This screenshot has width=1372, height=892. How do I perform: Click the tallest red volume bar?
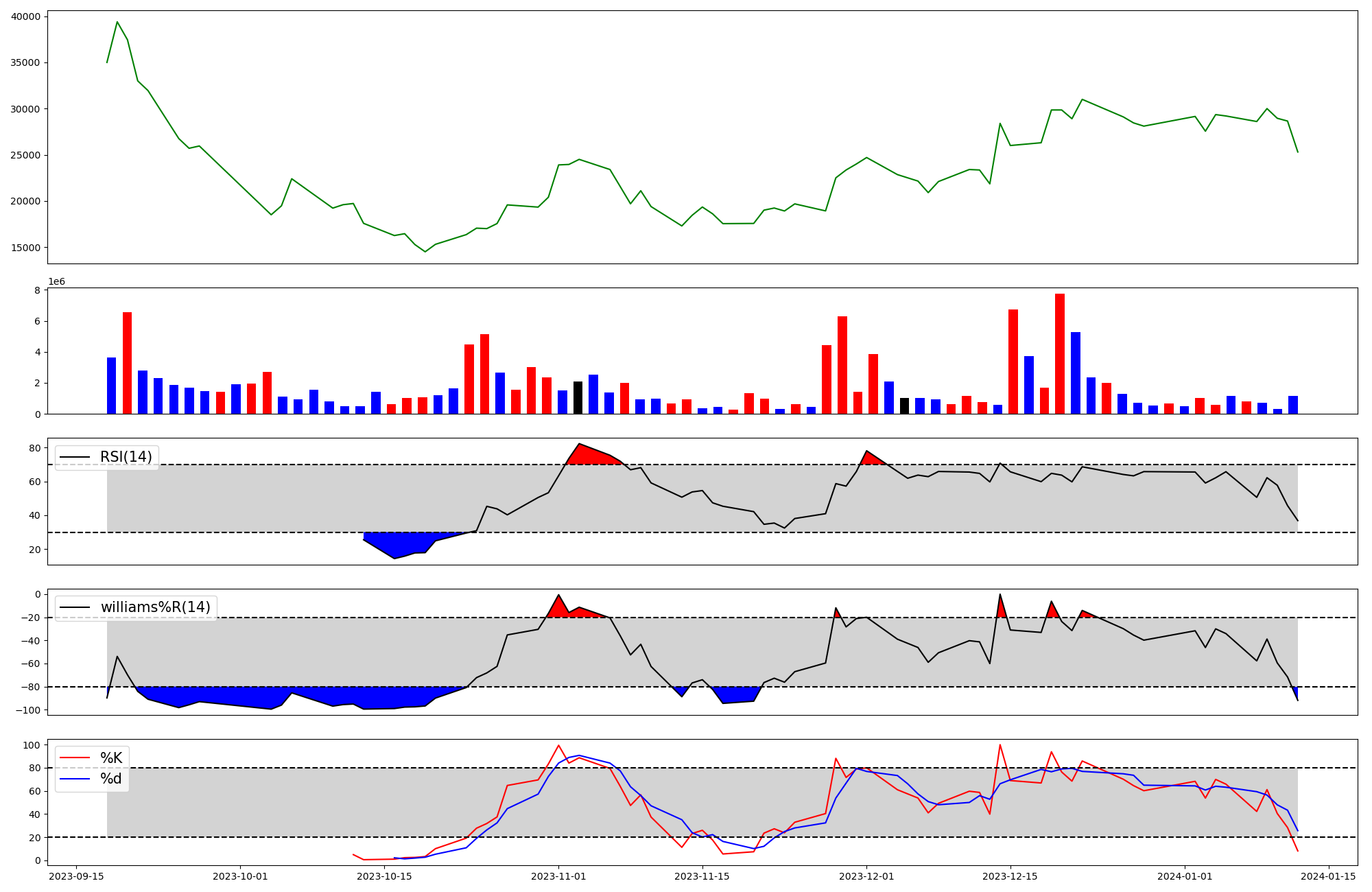tap(1060, 353)
